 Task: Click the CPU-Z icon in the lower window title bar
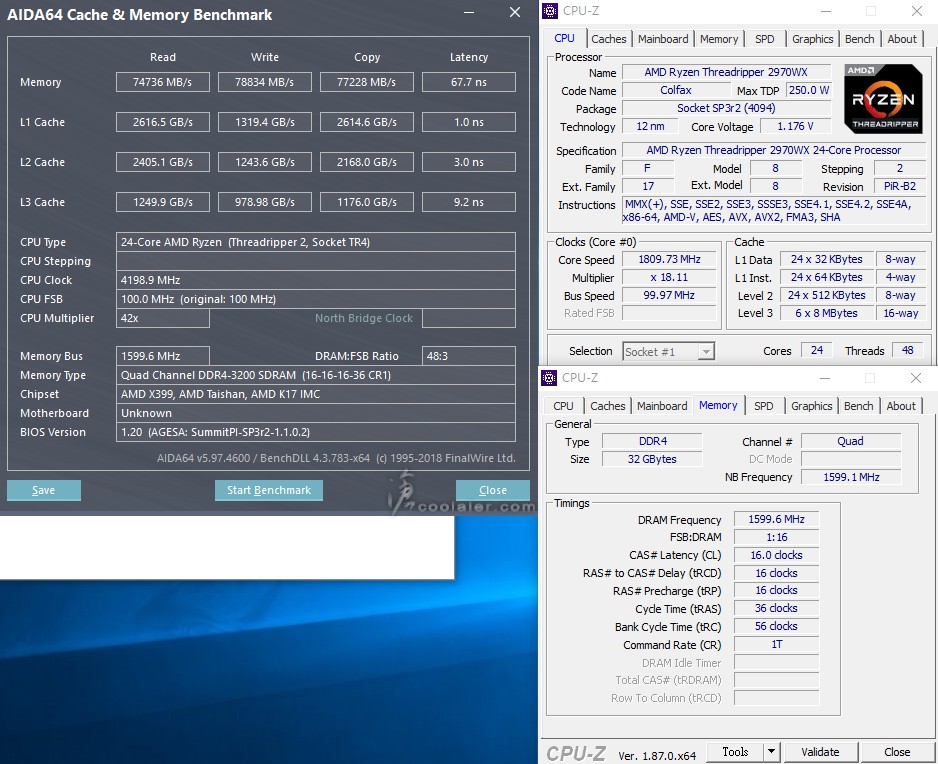tap(549, 378)
